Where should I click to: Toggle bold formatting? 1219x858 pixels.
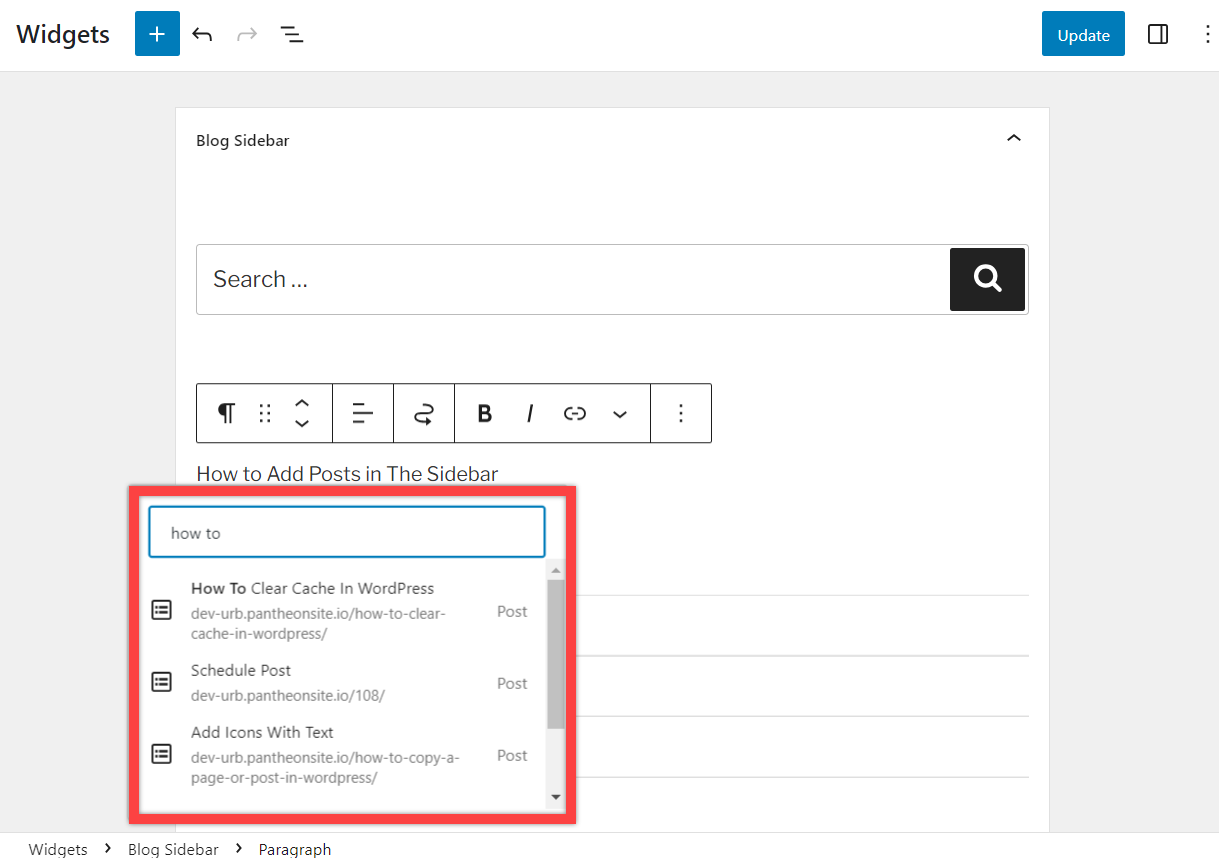point(485,413)
